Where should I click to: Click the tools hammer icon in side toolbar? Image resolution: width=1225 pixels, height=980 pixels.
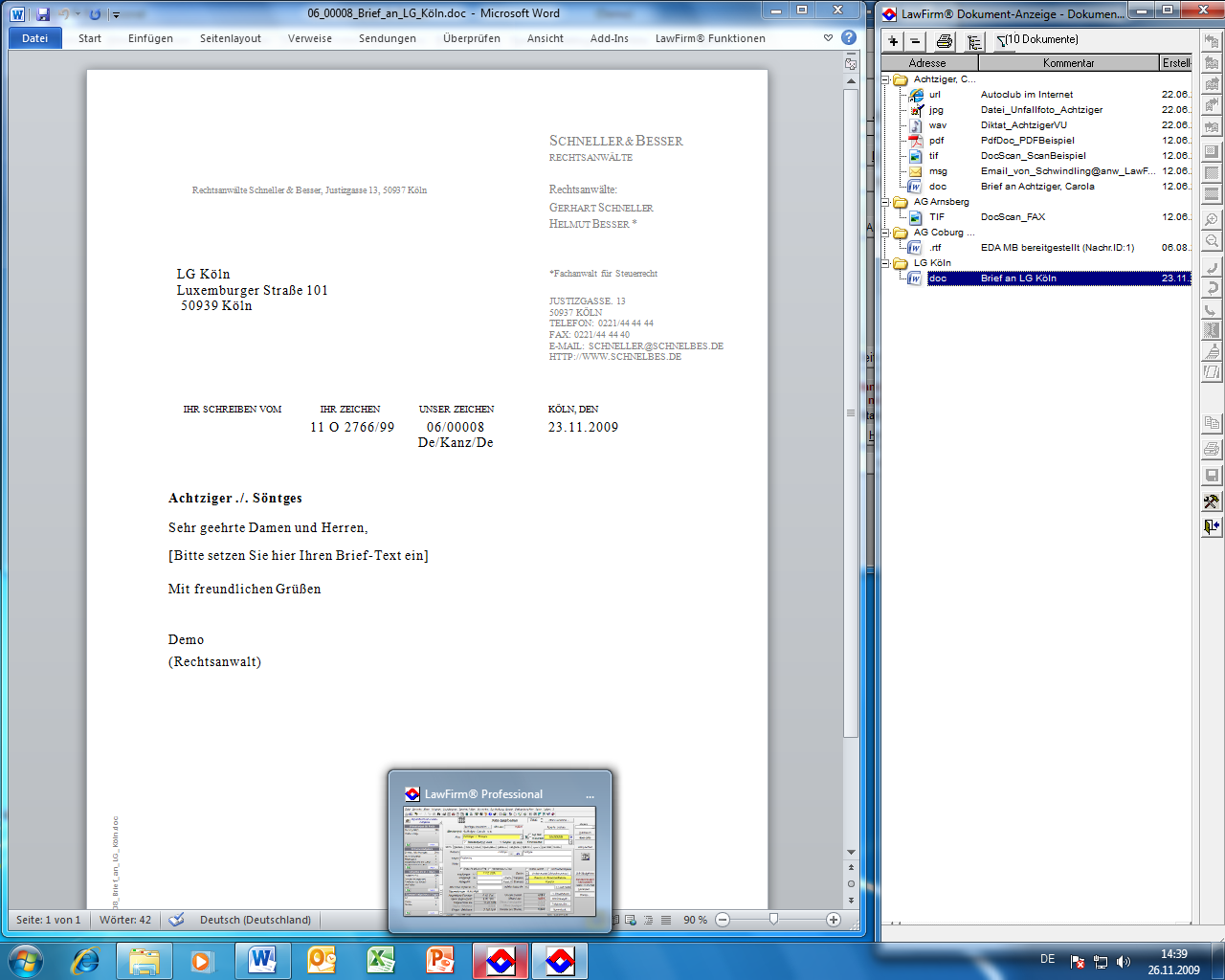[1211, 501]
